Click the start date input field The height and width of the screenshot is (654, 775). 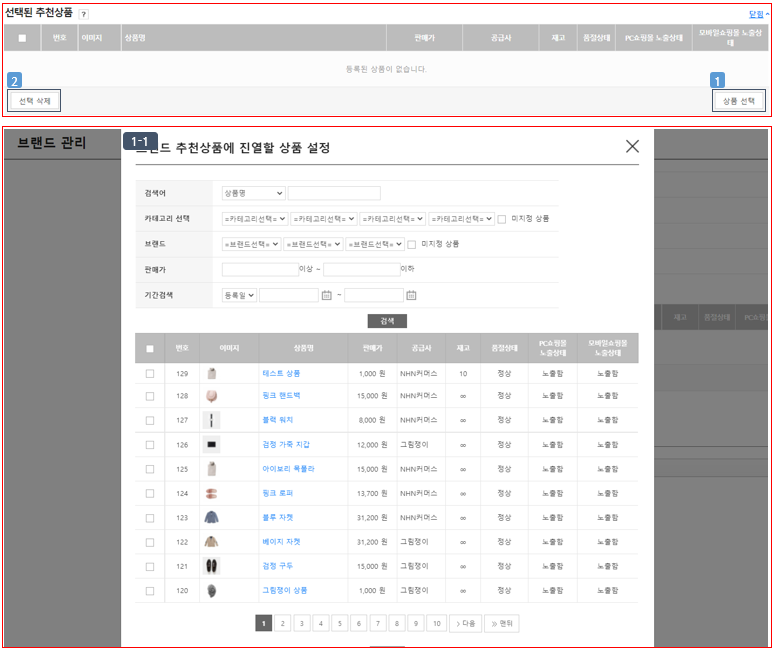pyautogui.click(x=289, y=296)
